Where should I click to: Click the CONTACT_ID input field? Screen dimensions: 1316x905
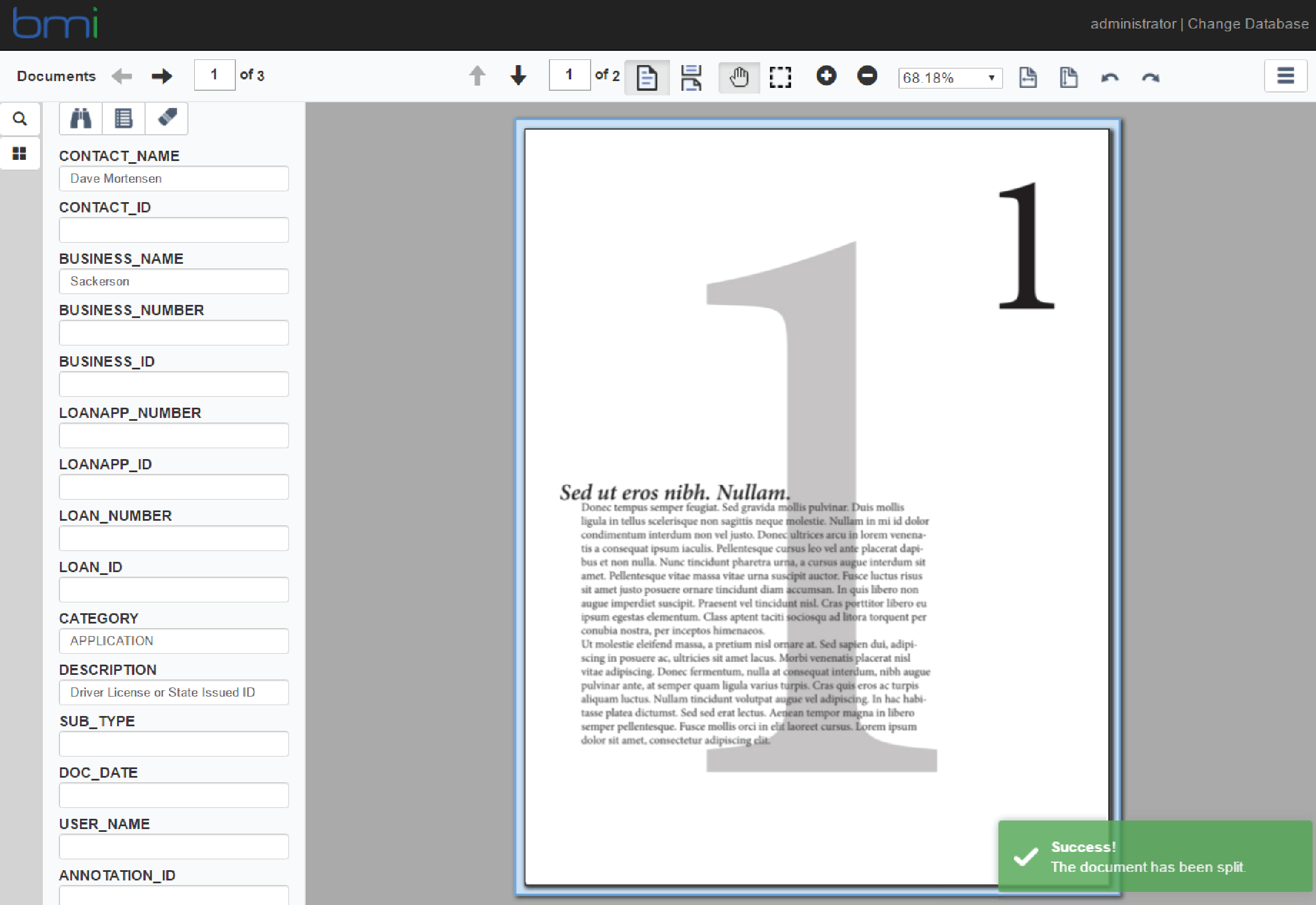174,230
